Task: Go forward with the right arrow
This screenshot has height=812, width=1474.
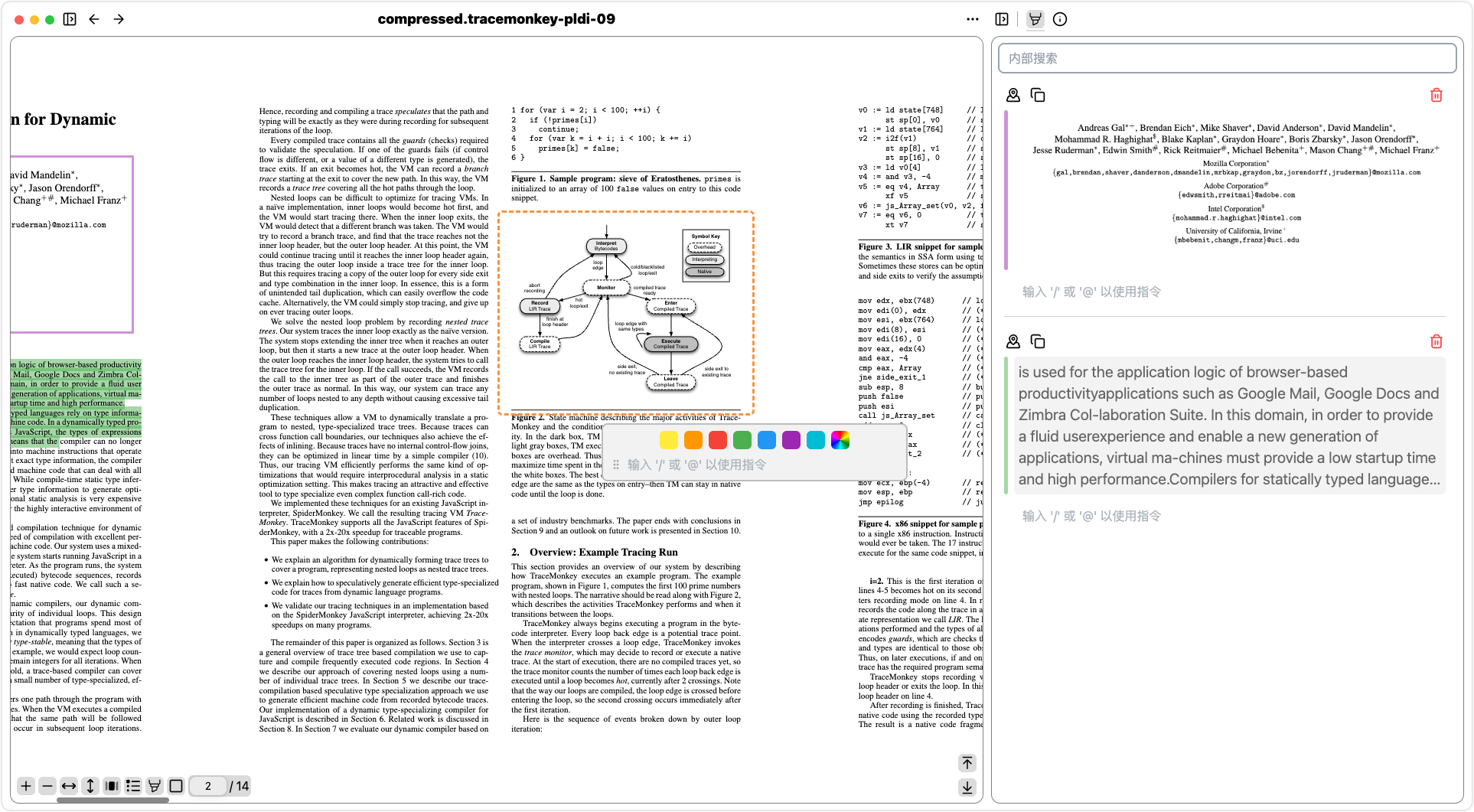Action: (x=119, y=19)
